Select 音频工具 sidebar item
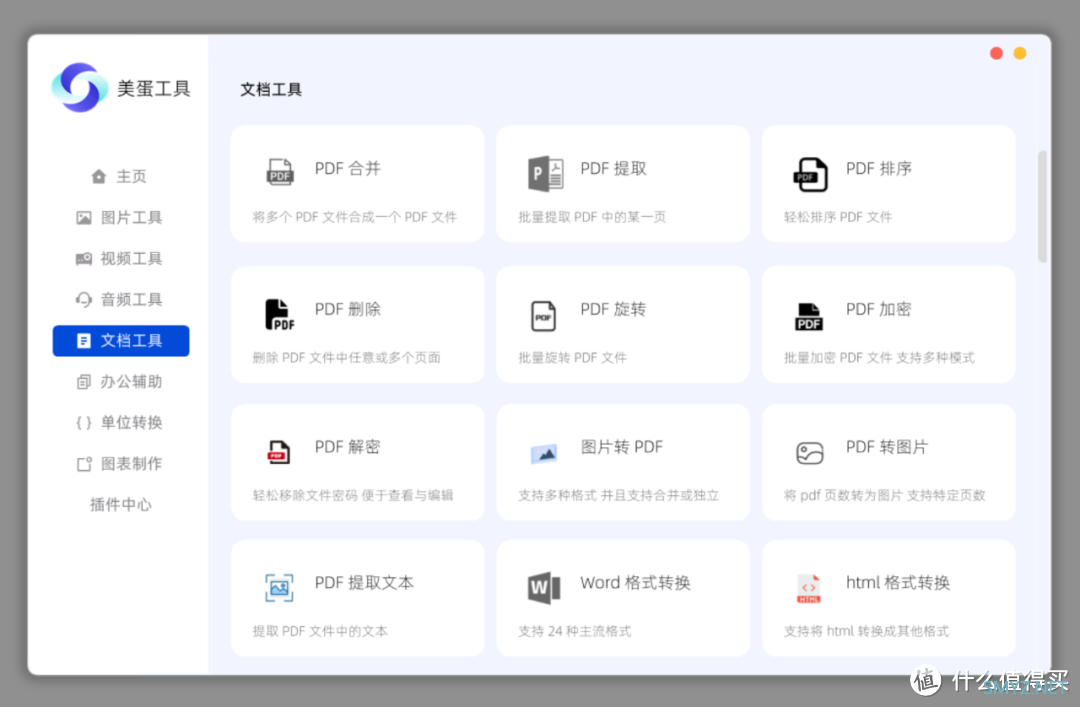 (x=120, y=299)
